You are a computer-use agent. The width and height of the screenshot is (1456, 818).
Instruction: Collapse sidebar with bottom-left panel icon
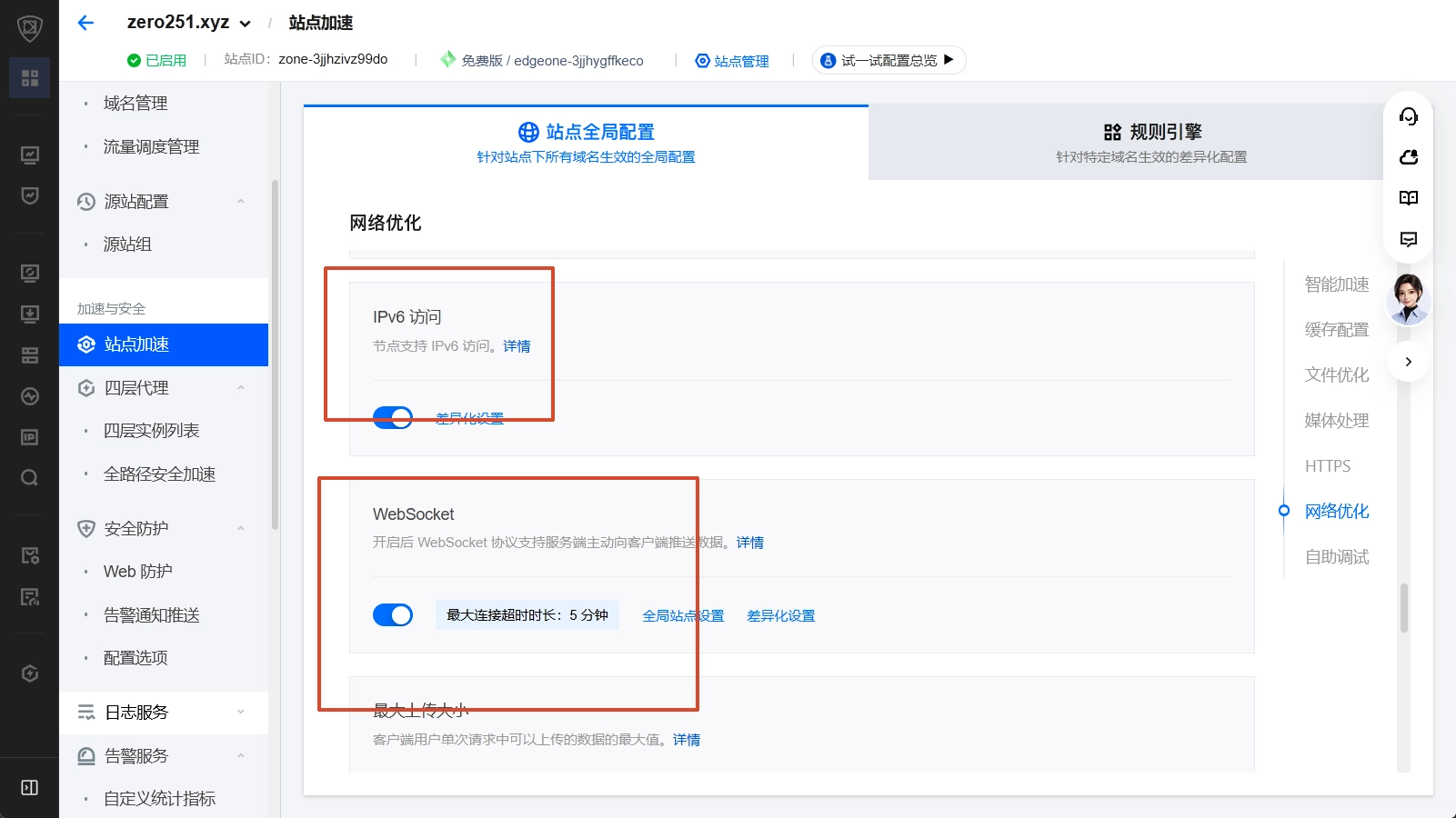[x=29, y=787]
